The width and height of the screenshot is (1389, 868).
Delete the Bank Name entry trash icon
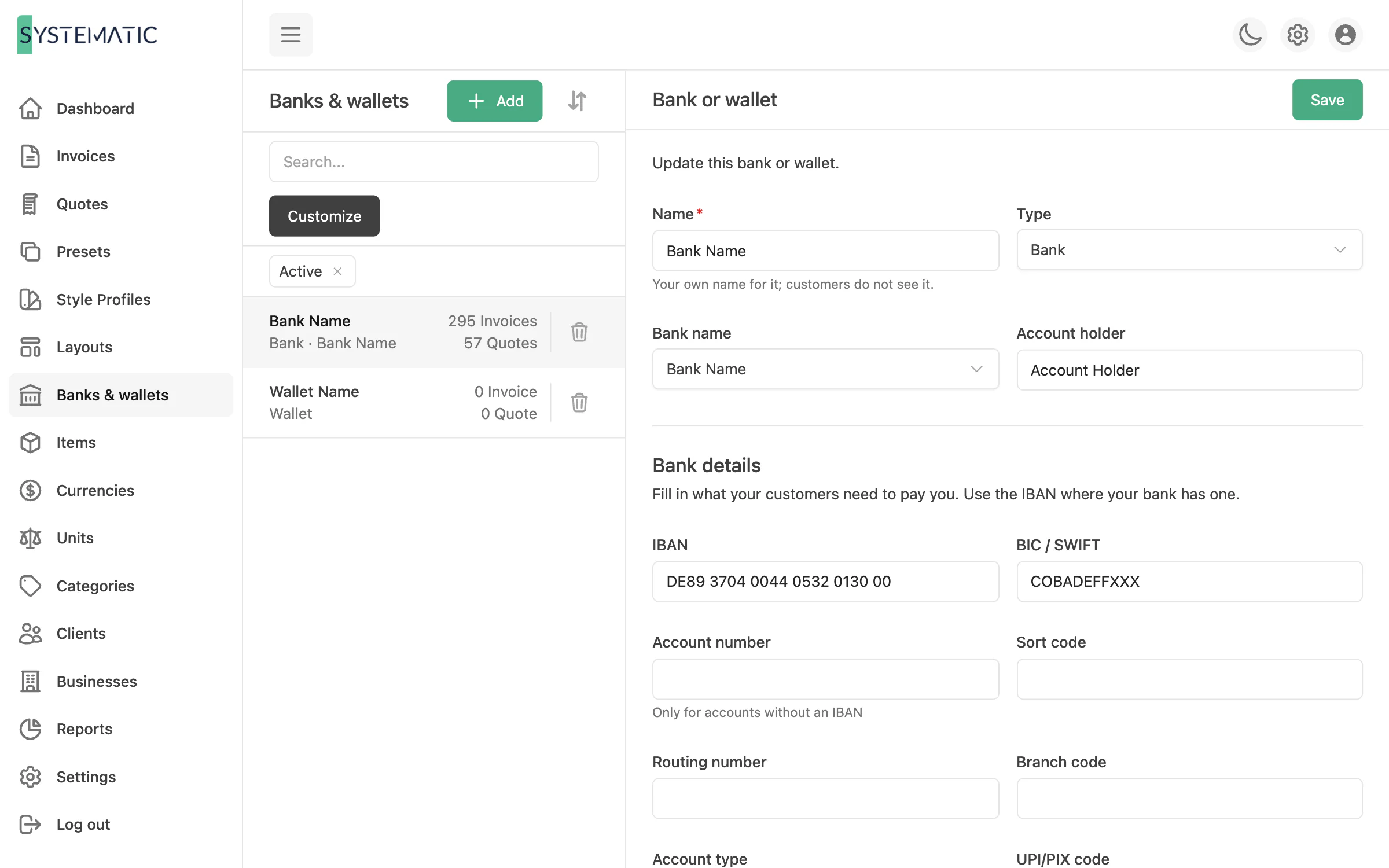579,332
